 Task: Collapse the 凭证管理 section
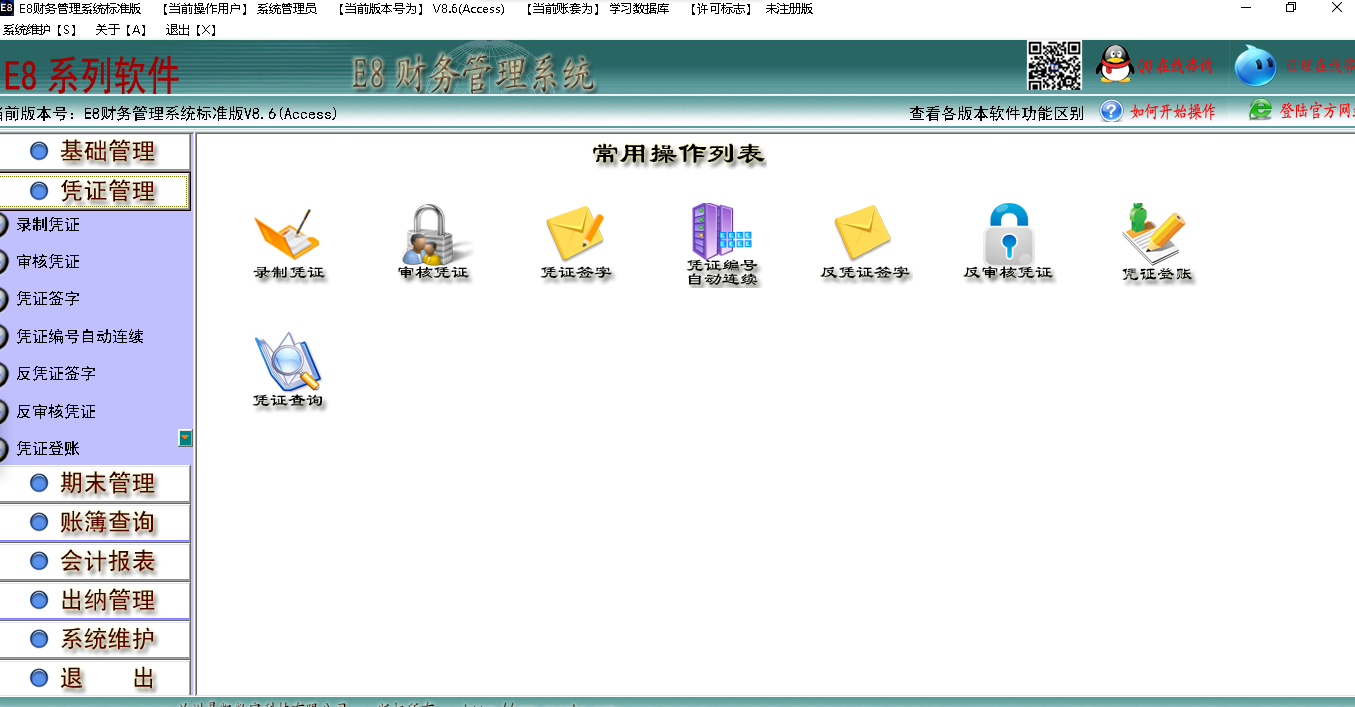pyautogui.click(x=95, y=190)
